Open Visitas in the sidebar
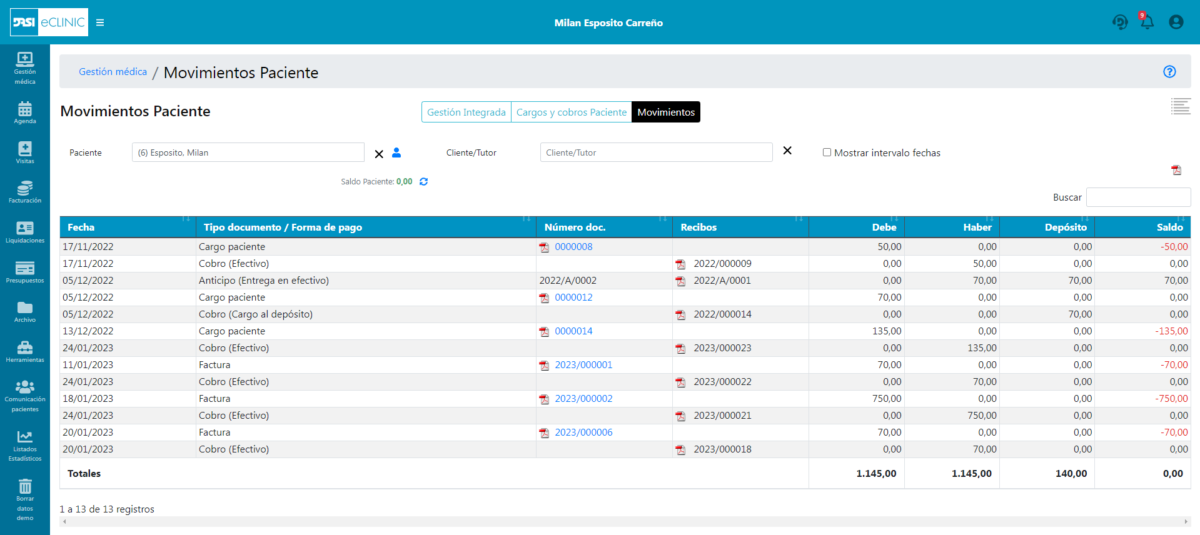This screenshot has height=535, width=1200. (x=25, y=152)
